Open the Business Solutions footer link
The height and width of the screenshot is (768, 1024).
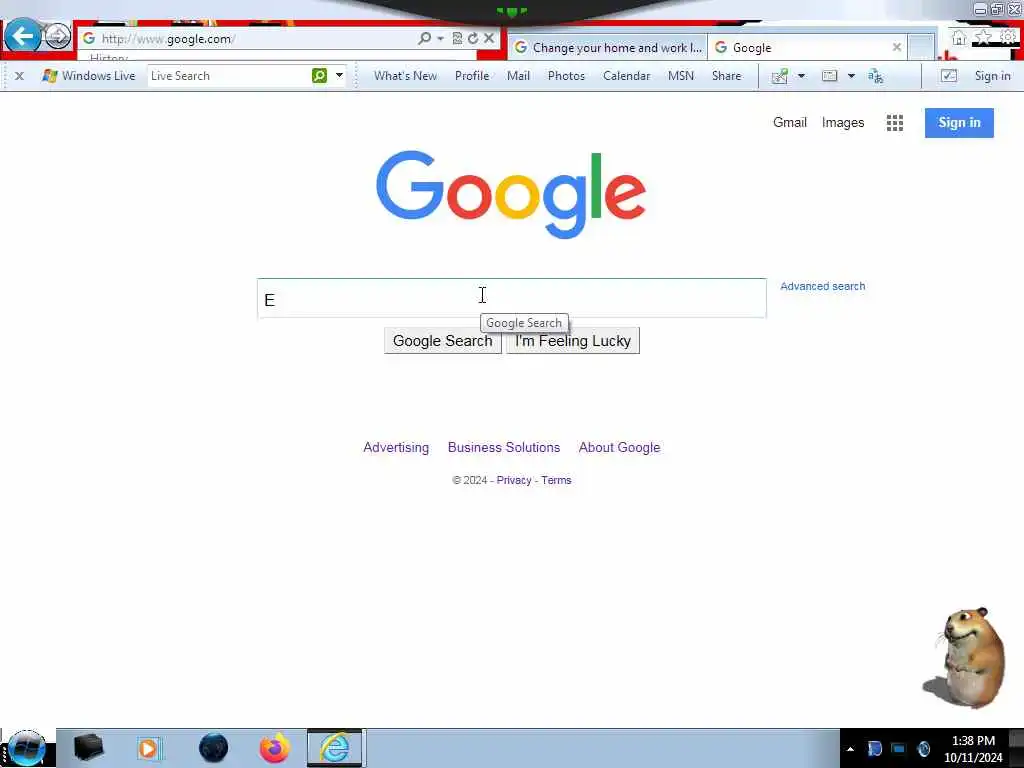tap(504, 447)
